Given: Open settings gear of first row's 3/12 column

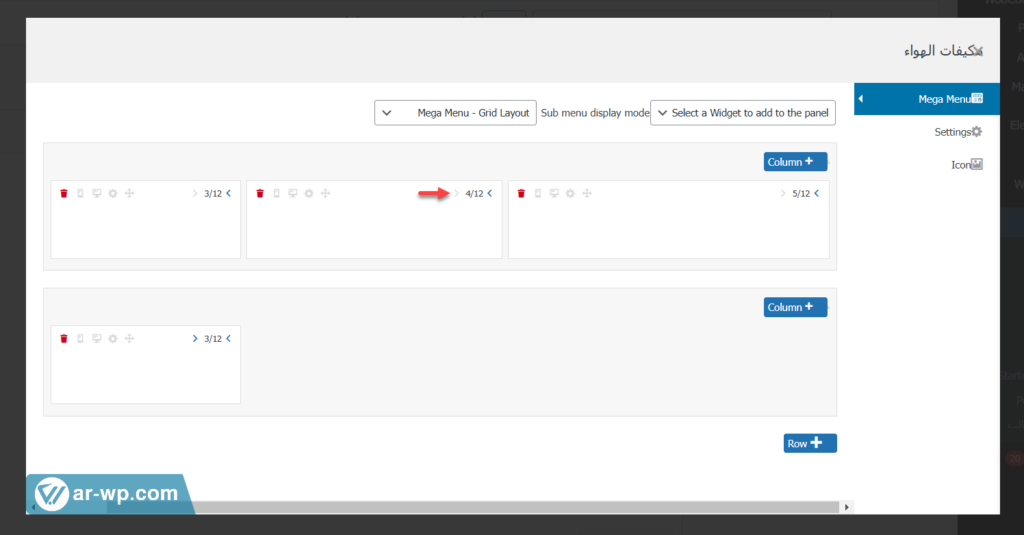Looking at the screenshot, I should [x=113, y=193].
